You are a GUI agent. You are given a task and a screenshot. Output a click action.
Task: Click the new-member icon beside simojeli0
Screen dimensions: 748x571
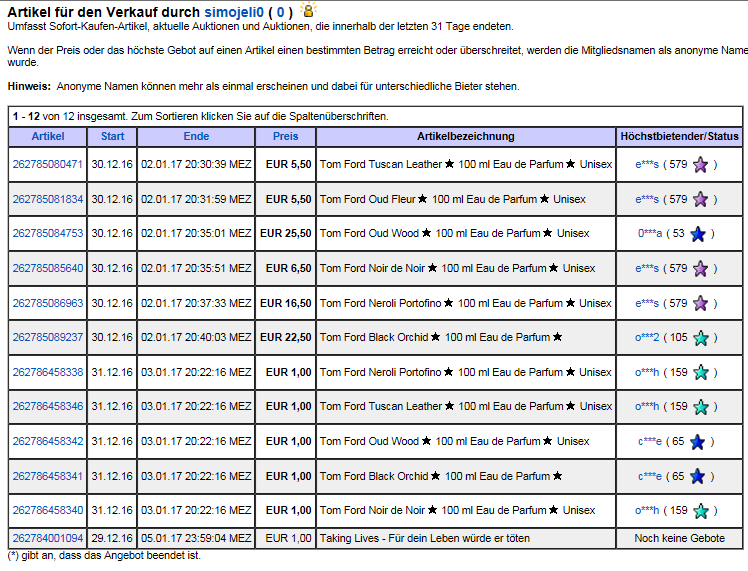pos(308,10)
